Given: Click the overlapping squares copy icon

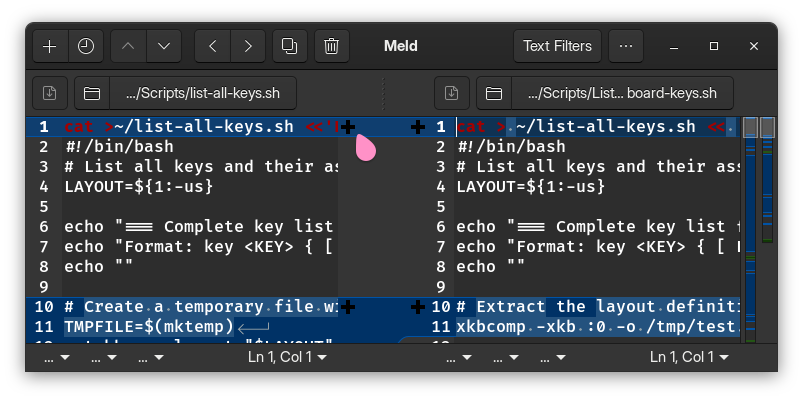Looking at the screenshot, I should pyautogui.click(x=290, y=46).
